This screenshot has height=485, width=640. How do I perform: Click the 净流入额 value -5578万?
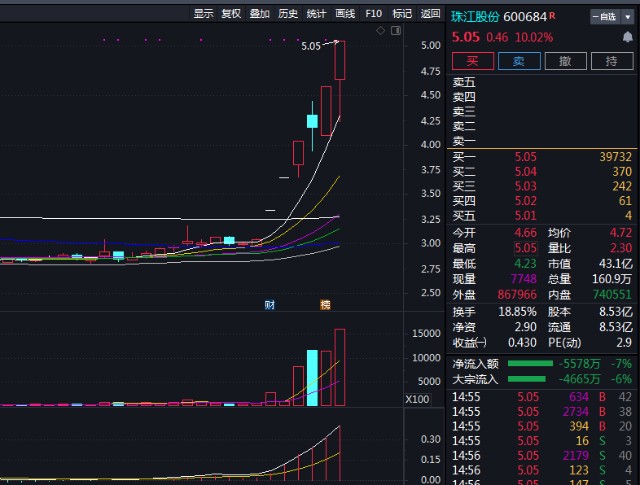click(x=579, y=364)
